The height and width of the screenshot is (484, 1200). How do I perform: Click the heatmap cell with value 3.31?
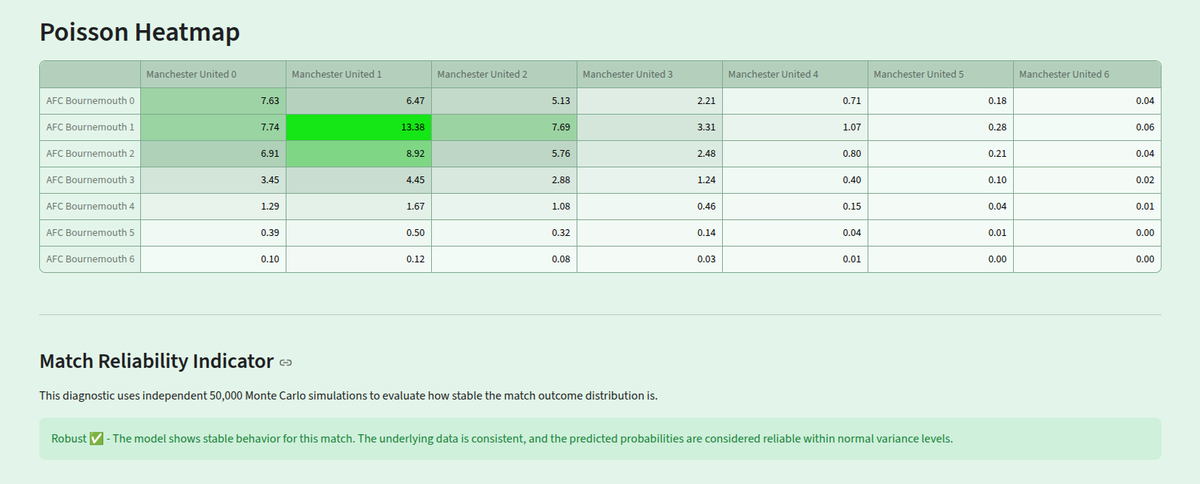click(x=650, y=127)
